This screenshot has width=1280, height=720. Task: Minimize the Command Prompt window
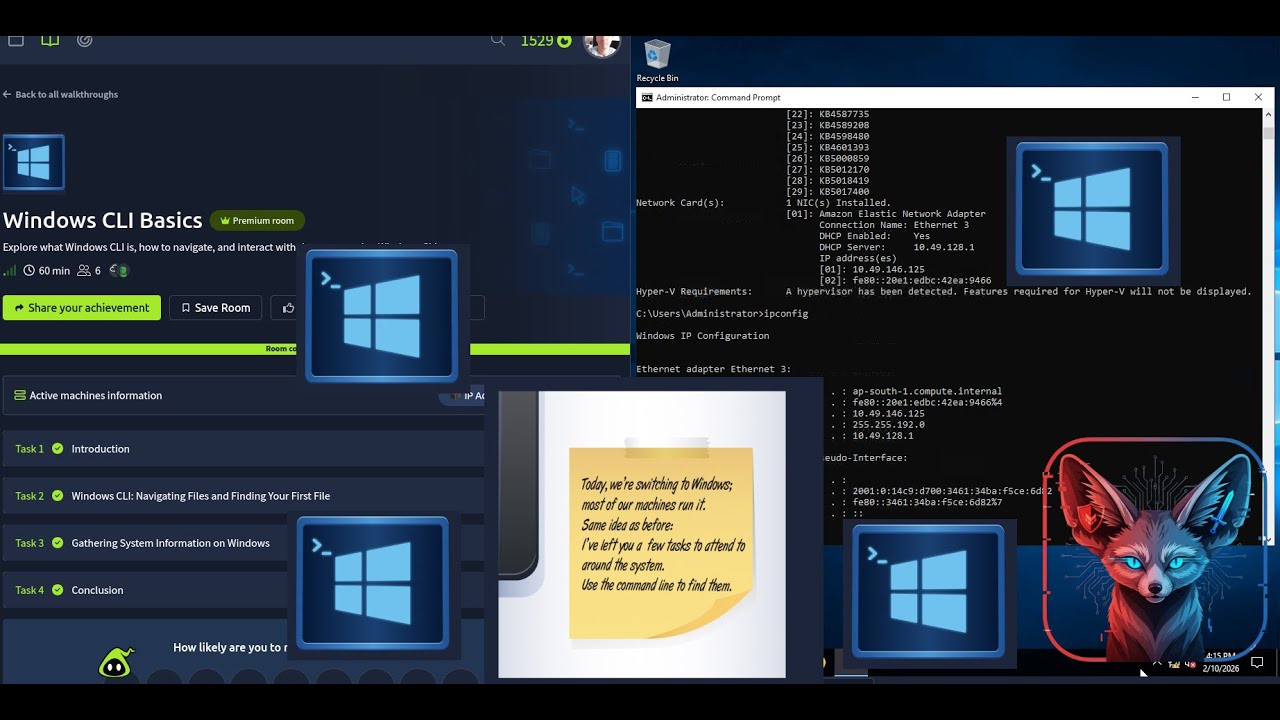tap(1195, 98)
